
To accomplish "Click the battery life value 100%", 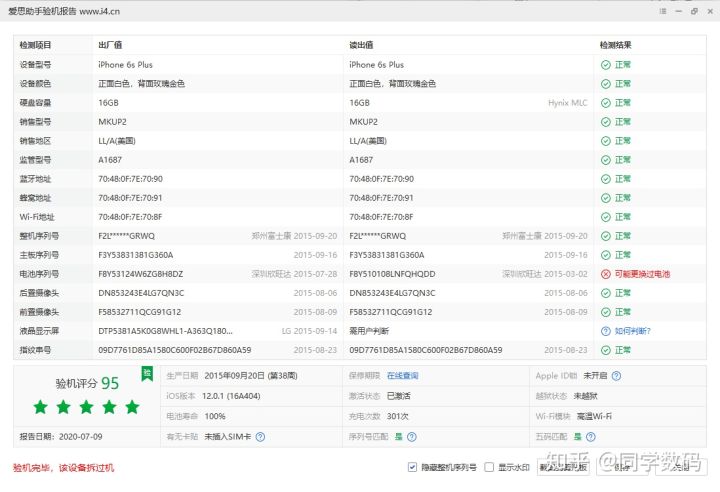I will point(215,416).
